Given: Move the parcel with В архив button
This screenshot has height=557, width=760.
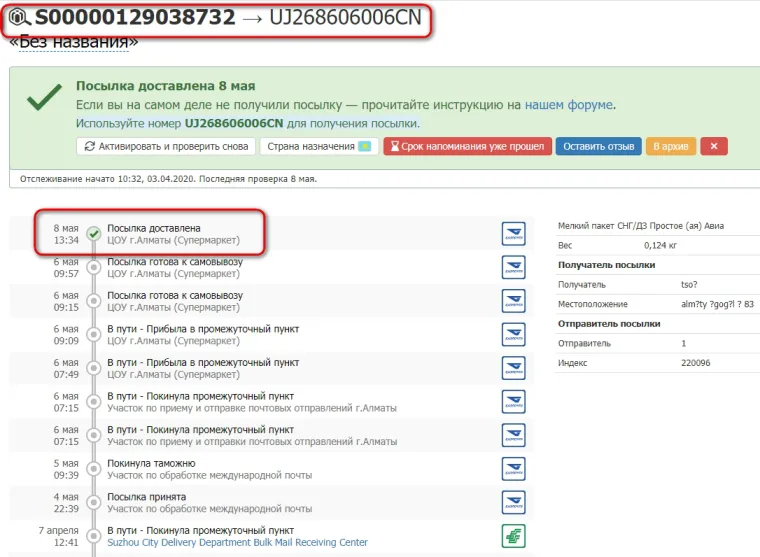Looking at the screenshot, I should pos(671,146).
